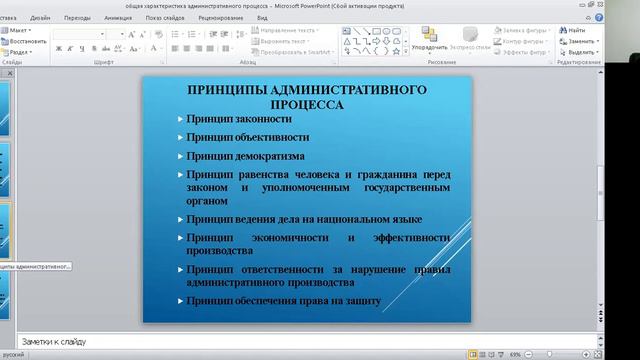The width and height of the screenshot is (640, 360).
Task: Switch to Normal view in status bar
Action: [x=473, y=355]
